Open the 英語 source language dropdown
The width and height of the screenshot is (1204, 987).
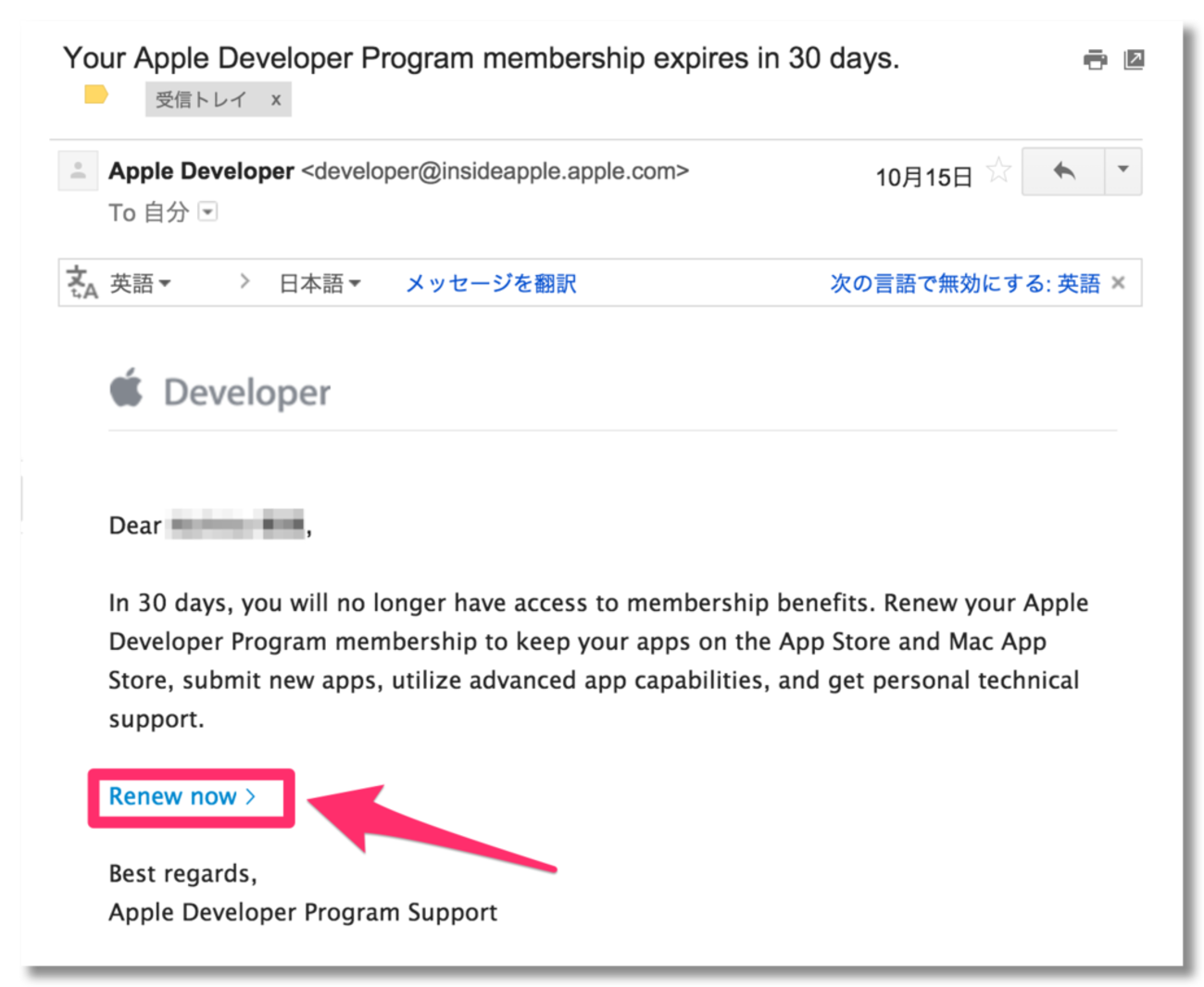(141, 283)
